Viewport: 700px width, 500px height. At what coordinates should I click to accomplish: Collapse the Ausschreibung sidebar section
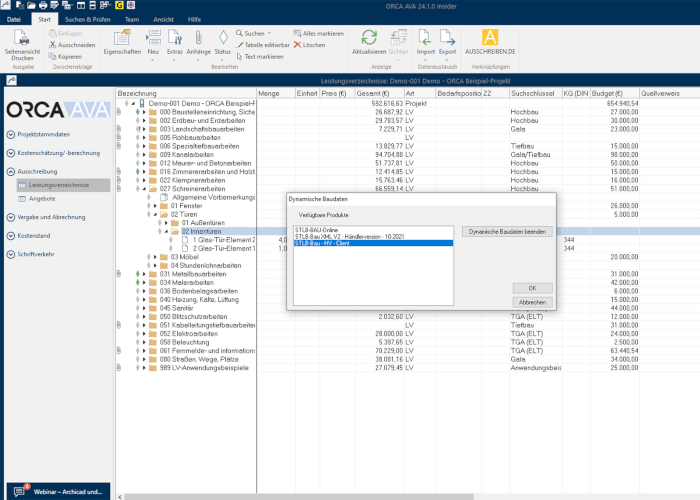click(32, 171)
